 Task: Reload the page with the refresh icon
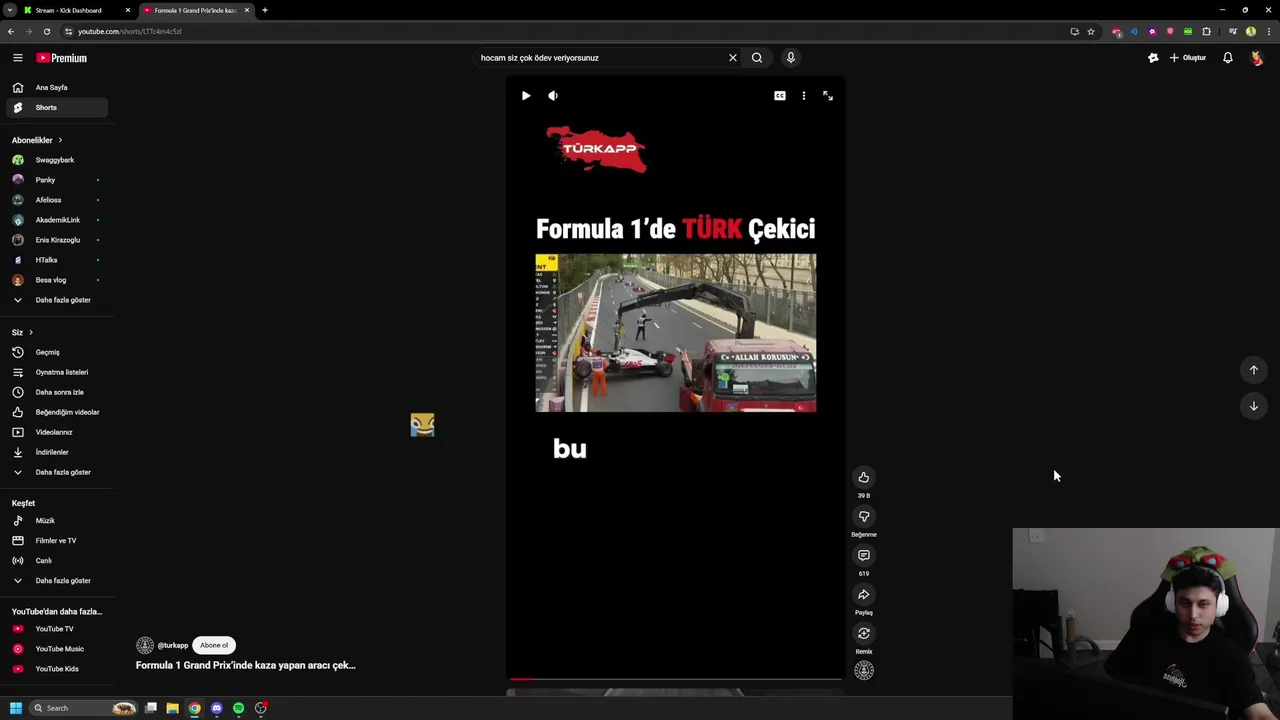46,31
